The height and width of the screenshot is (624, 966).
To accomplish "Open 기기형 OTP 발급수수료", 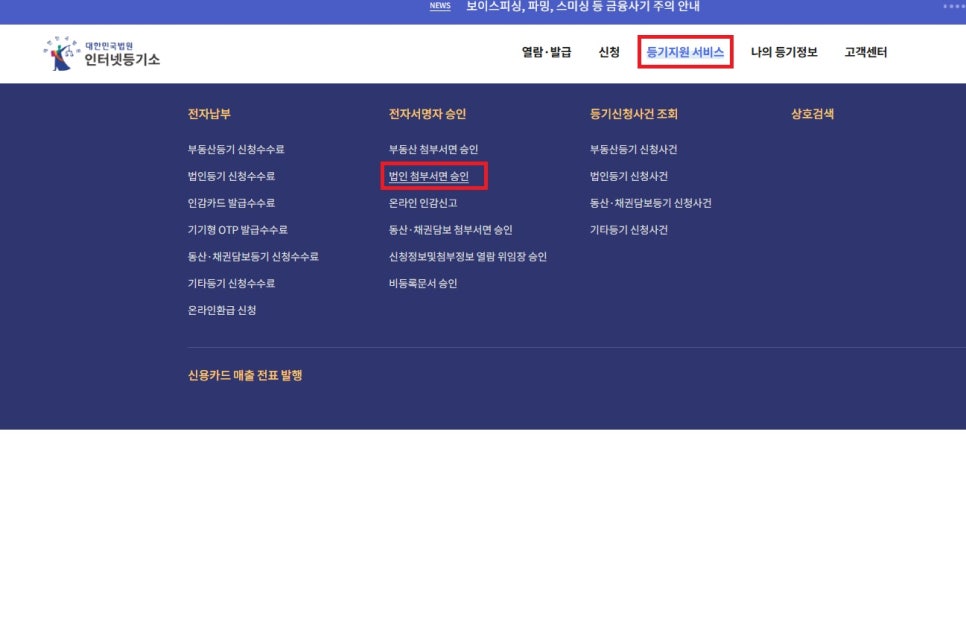I will pyautogui.click(x=237, y=230).
